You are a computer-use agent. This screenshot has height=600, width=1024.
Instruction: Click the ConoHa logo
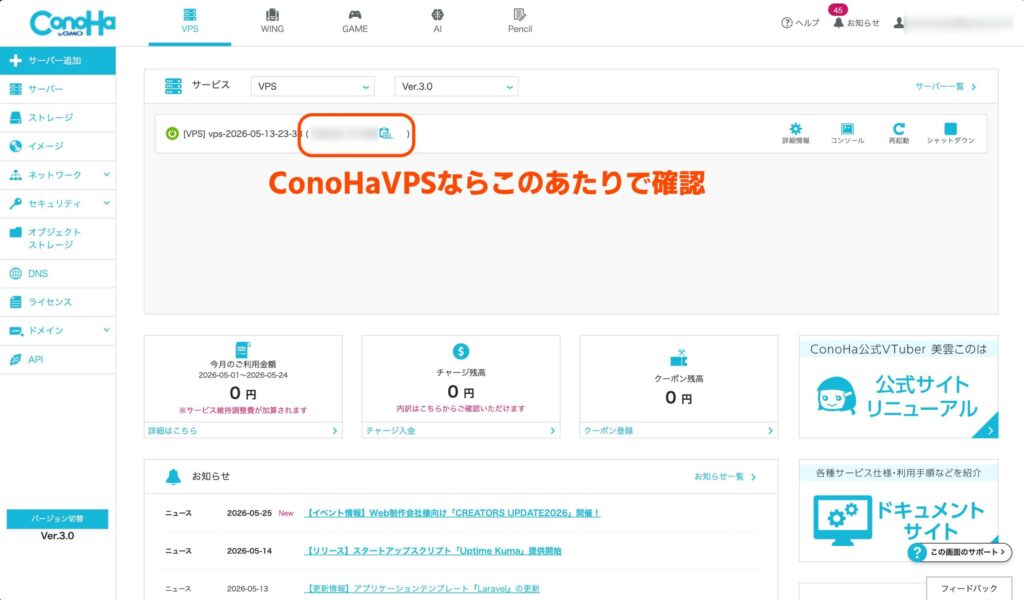click(x=72, y=23)
